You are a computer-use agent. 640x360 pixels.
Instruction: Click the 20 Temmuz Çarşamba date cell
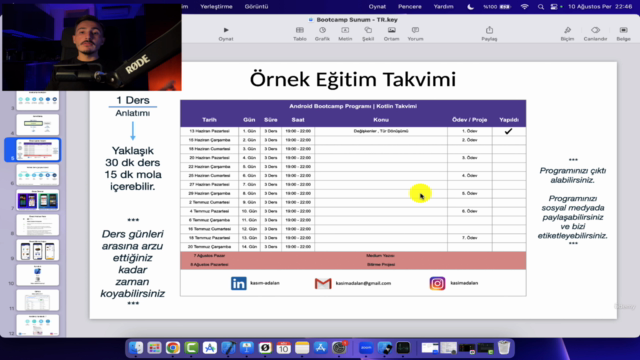[x=209, y=247]
